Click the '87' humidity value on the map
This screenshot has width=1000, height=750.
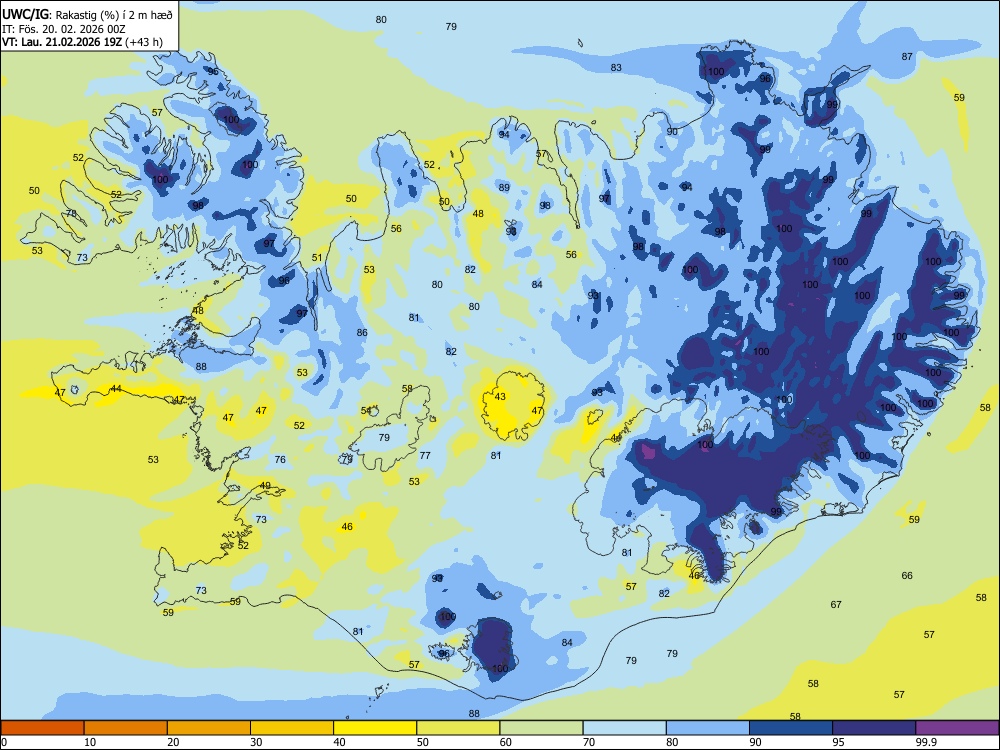pos(907,57)
